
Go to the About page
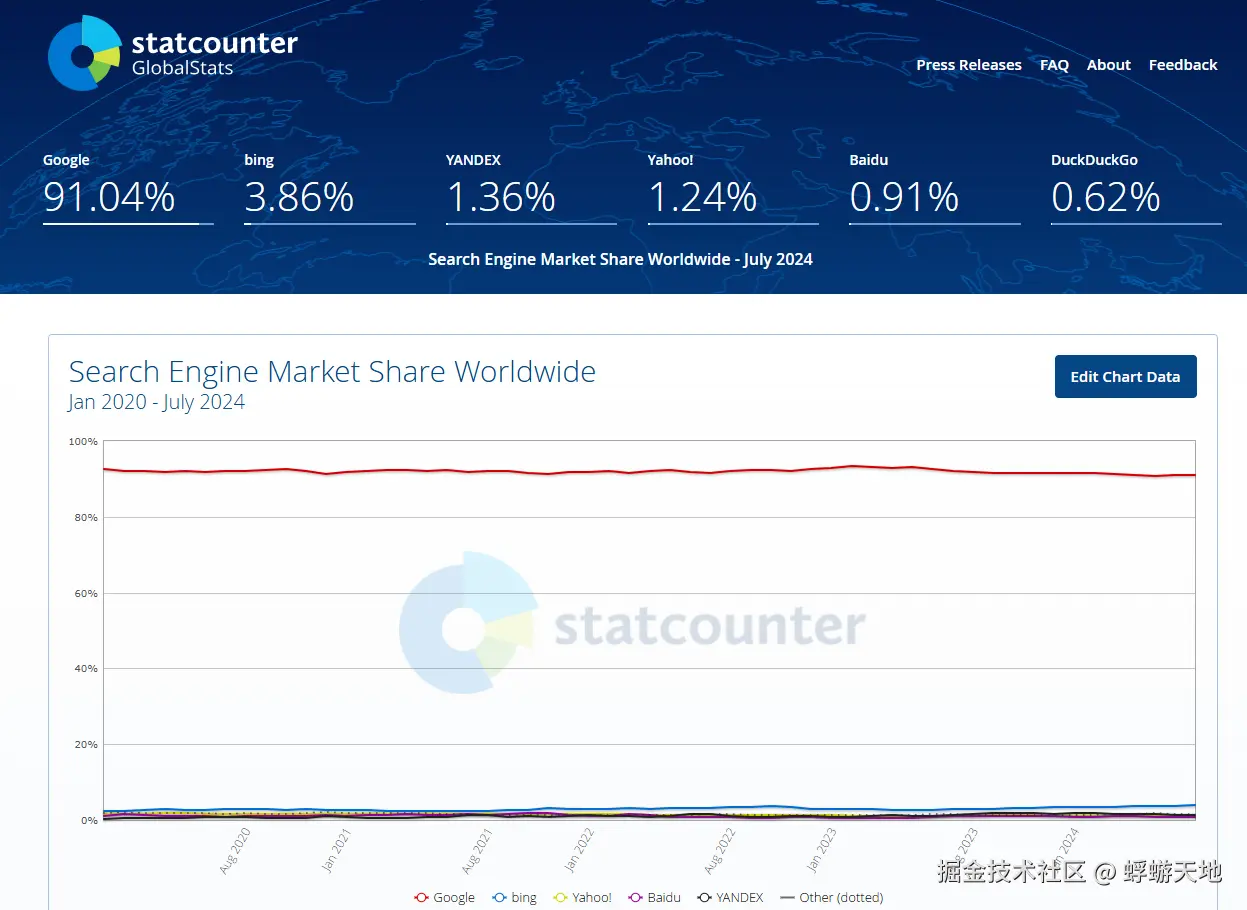(1109, 65)
